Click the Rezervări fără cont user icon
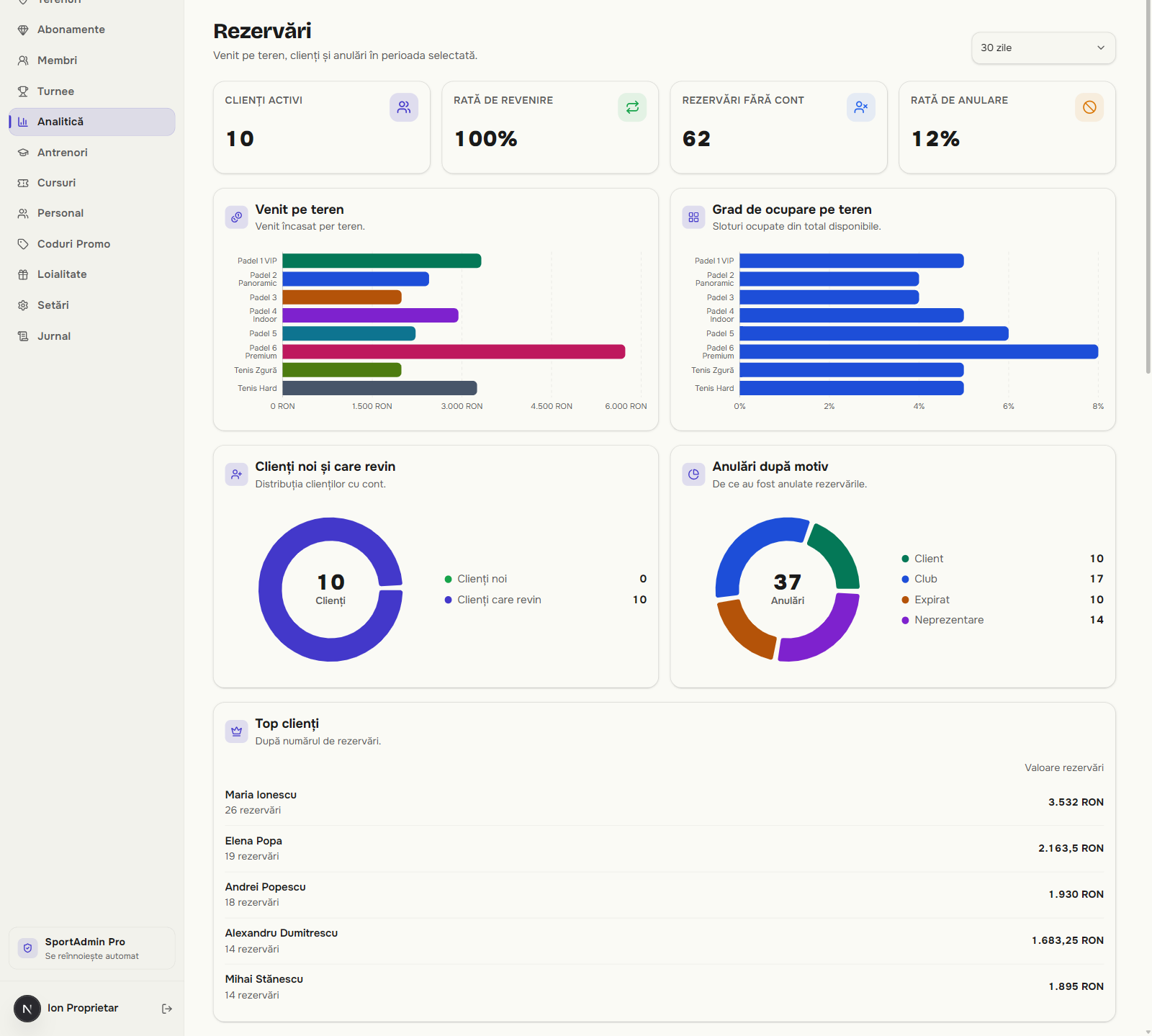The height and width of the screenshot is (1036, 1152). [x=861, y=107]
